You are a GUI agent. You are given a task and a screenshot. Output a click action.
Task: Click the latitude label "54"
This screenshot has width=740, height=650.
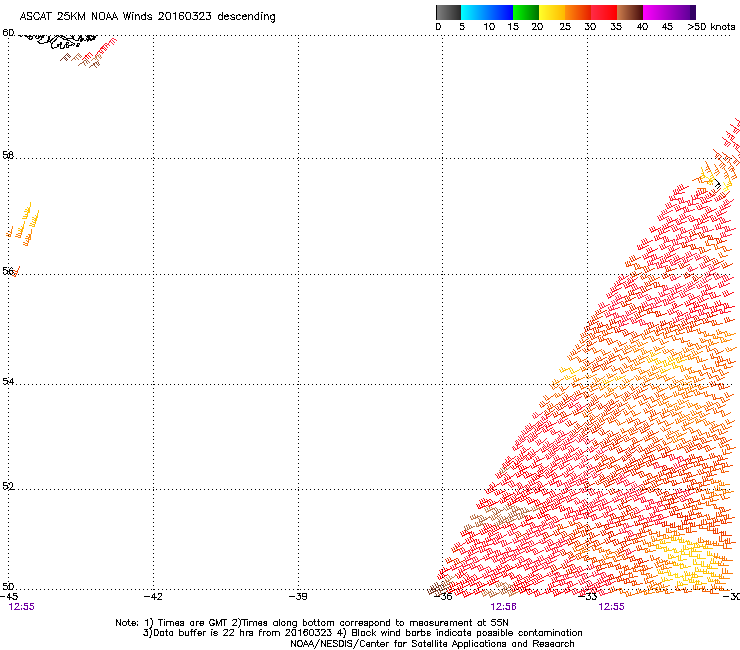[x=8, y=381]
